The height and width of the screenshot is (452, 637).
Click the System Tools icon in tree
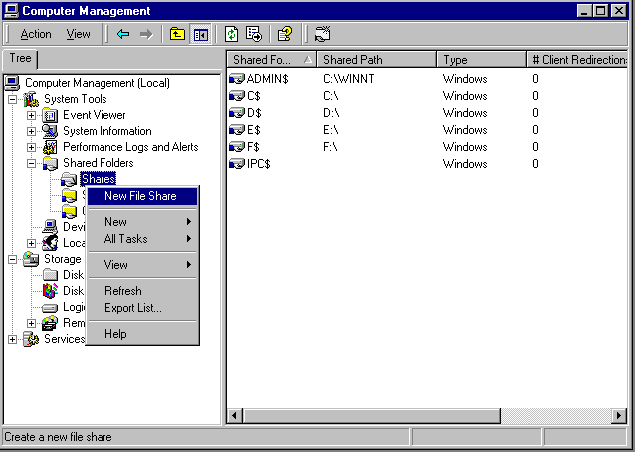31,99
